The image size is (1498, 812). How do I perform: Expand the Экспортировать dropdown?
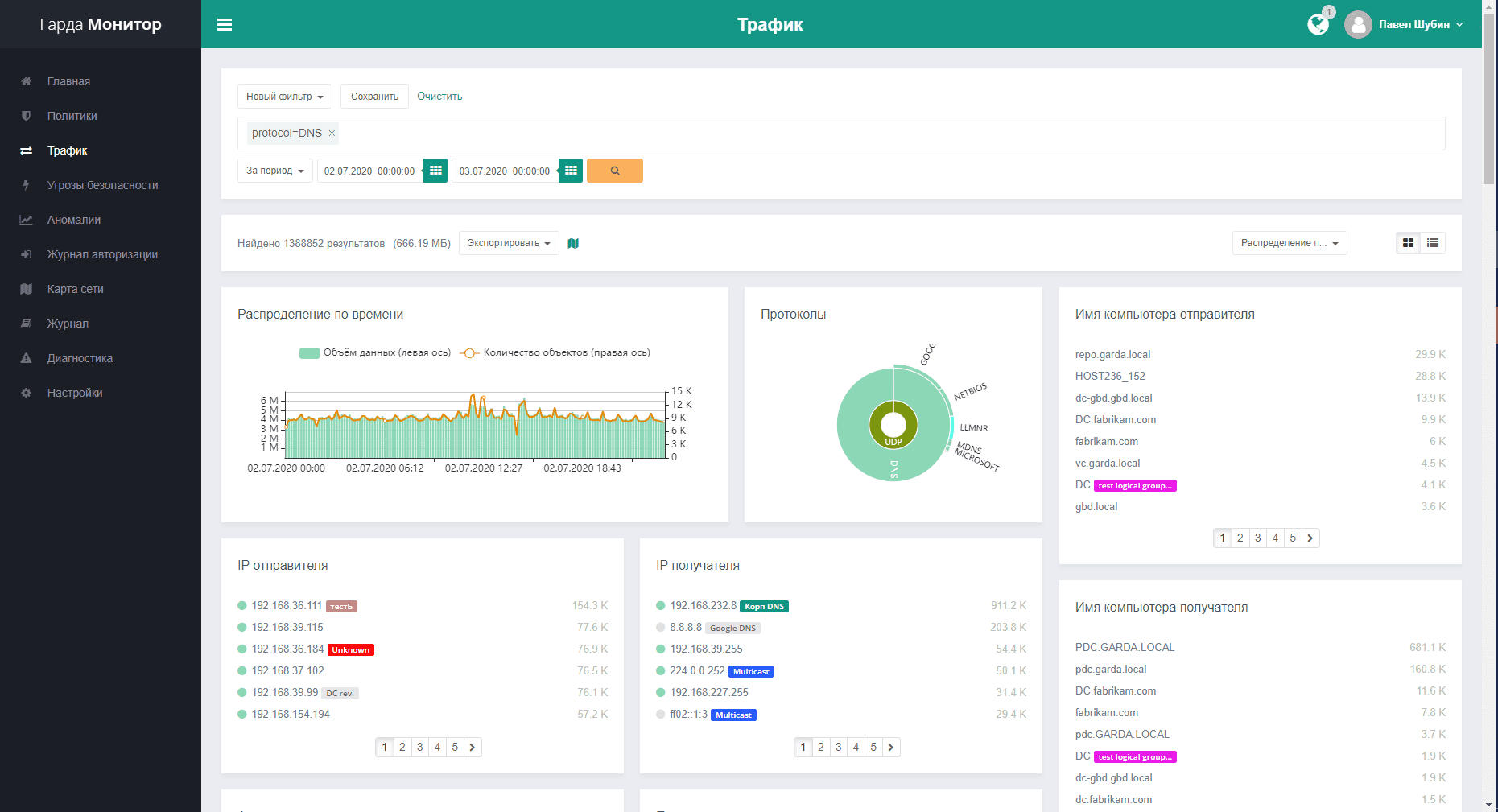pos(509,243)
